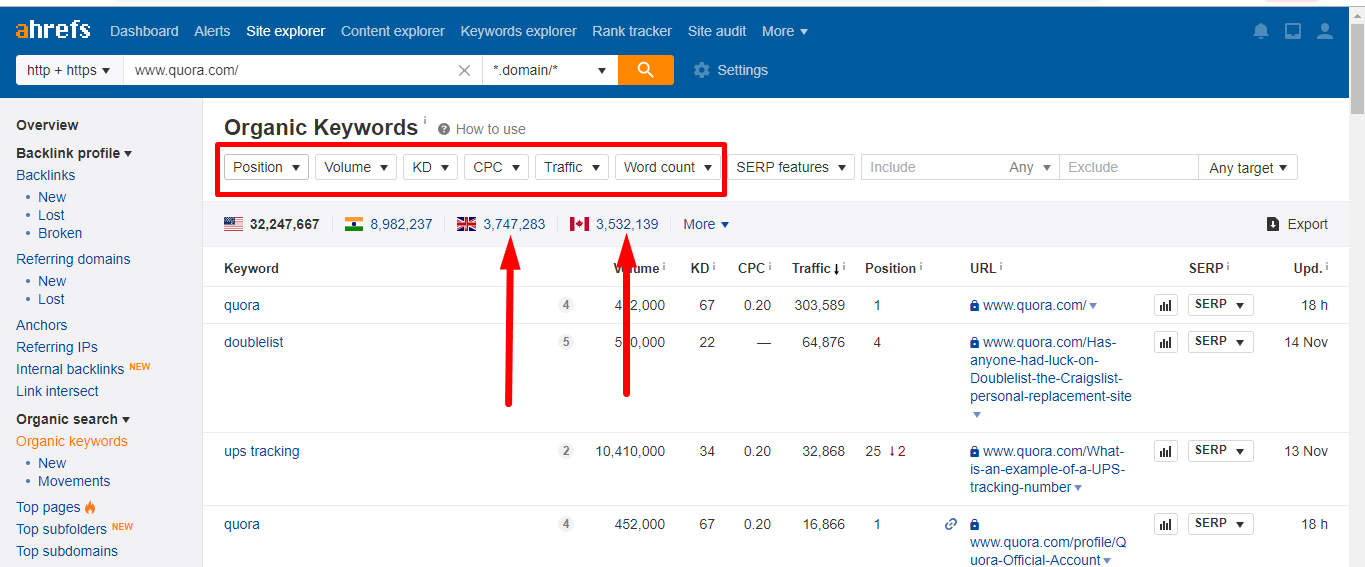Viewport: 1365px width, 567px height.
Task: Click the Include keywords input field
Action: tap(930, 167)
